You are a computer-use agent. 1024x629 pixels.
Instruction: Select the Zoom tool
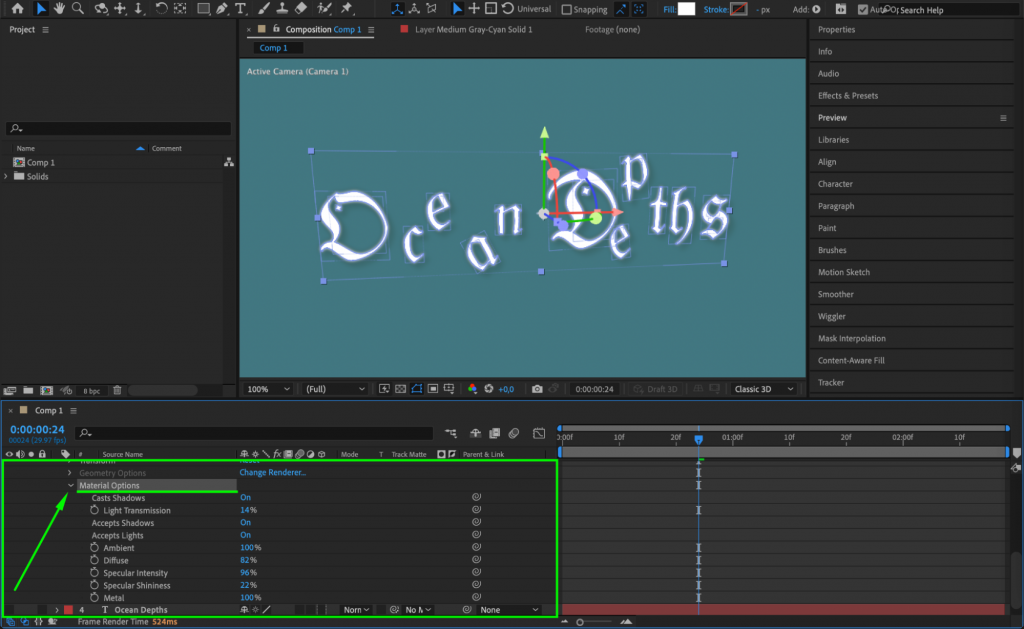point(76,9)
